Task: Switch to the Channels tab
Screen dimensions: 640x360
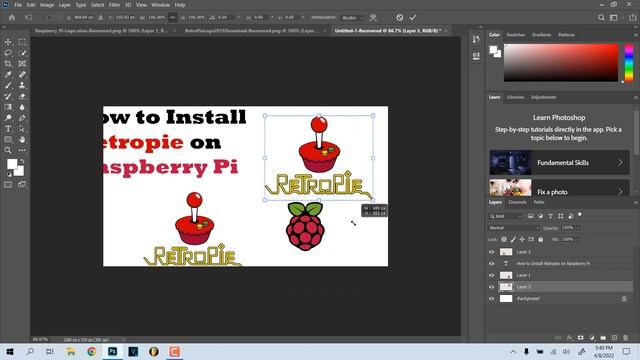Action: click(517, 202)
